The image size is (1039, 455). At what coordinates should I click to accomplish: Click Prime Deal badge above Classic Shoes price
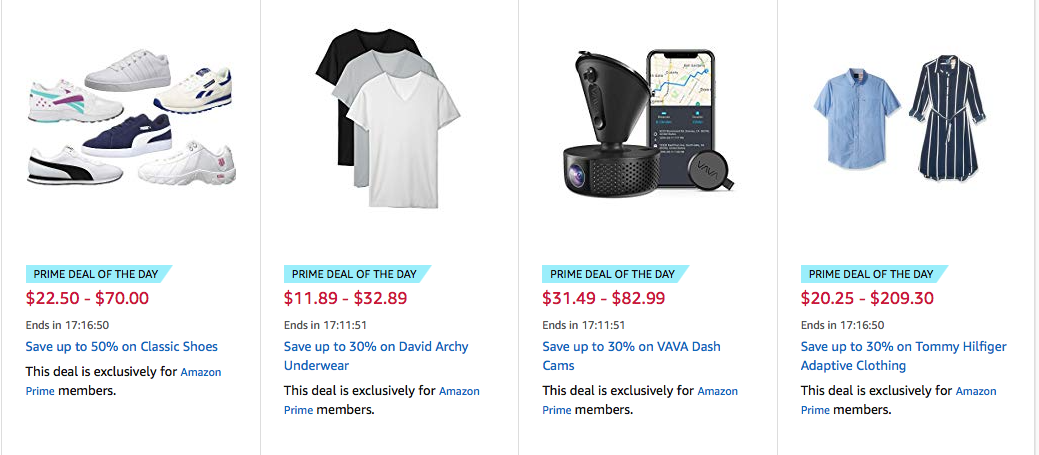98,274
